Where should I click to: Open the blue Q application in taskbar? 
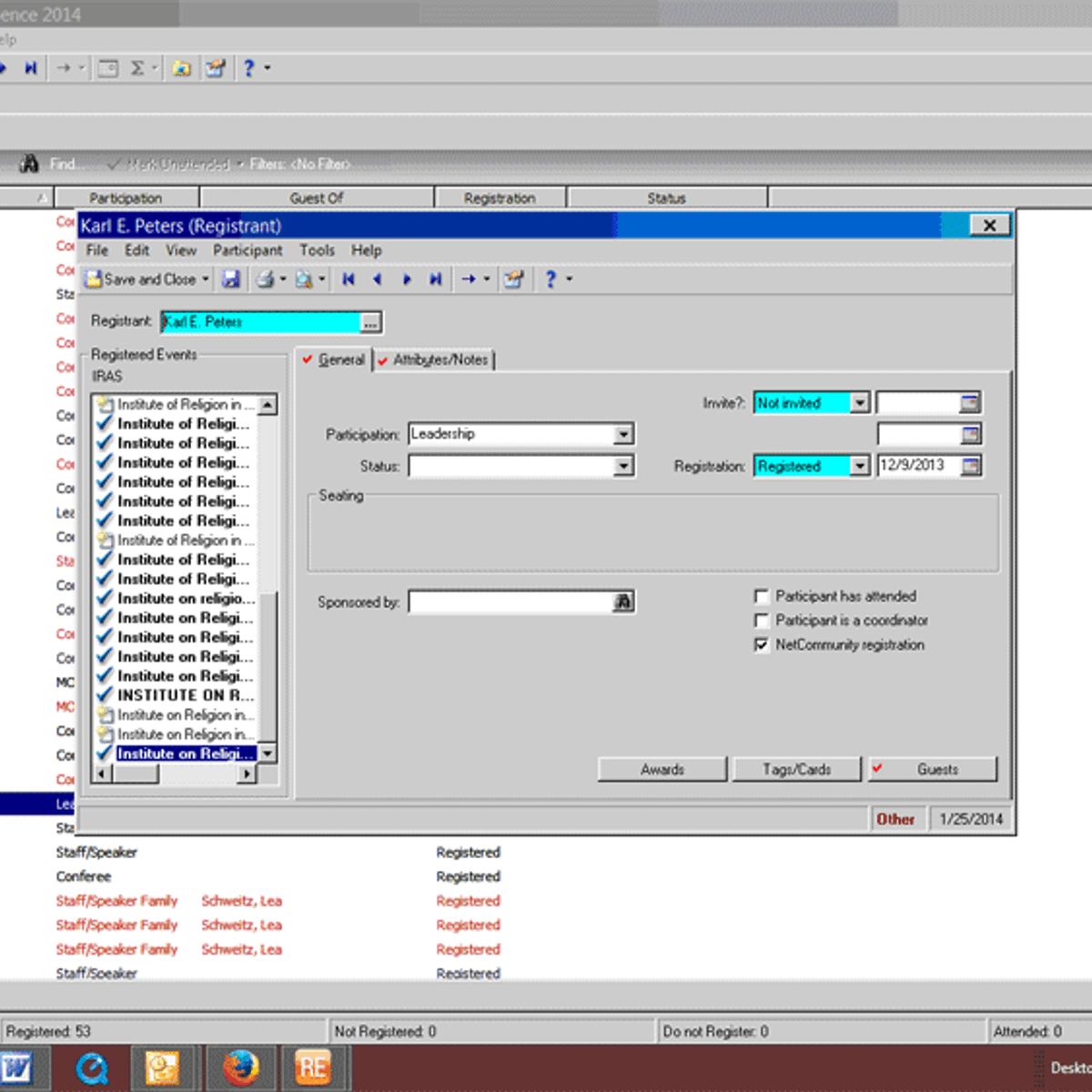[92, 1068]
